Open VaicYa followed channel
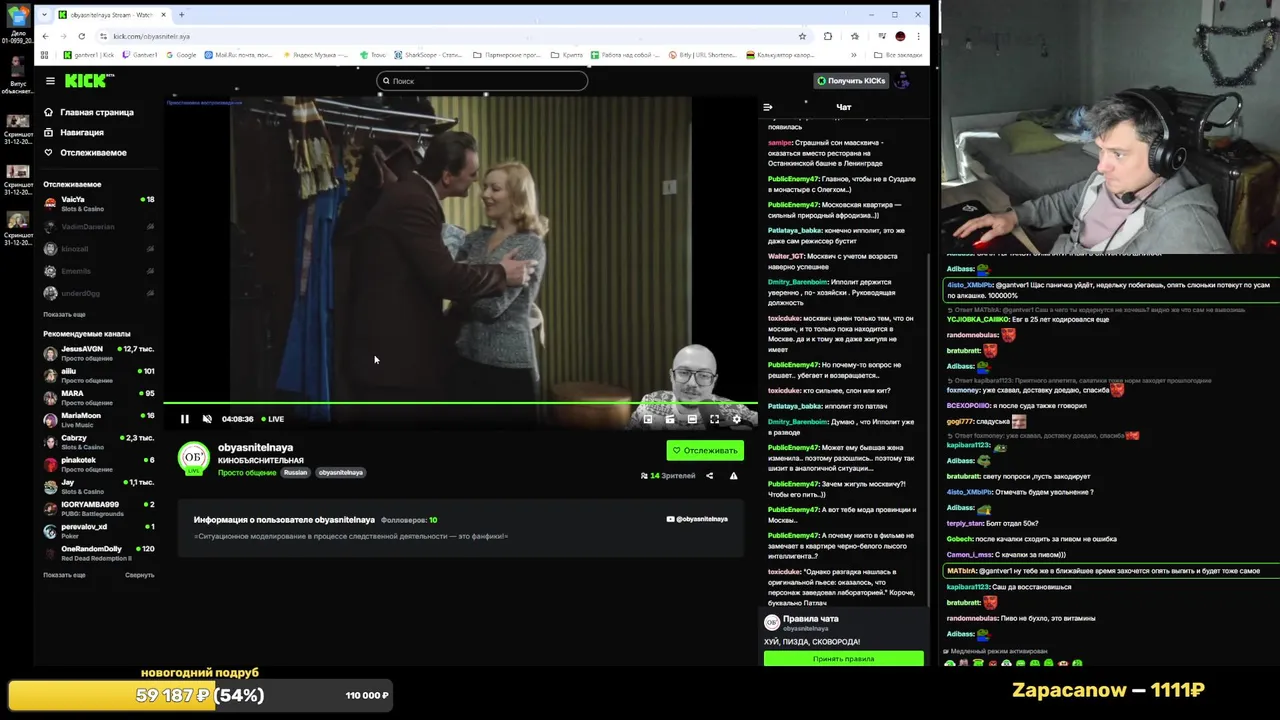Screen dimensions: 1280x720 pyautogui.click(x=99, y=204)
